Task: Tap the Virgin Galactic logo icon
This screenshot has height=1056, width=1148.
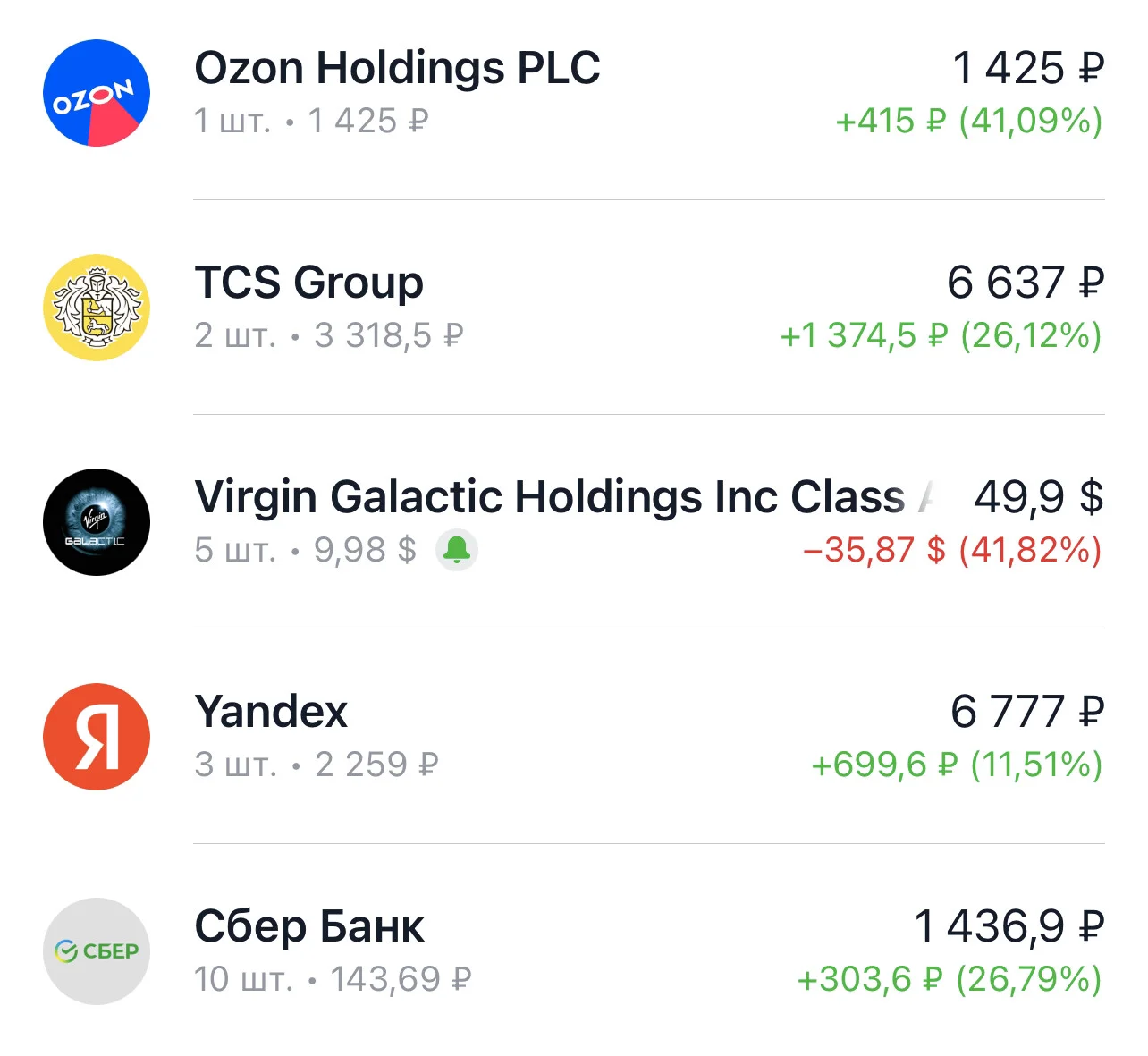Action: coord(97,522)
